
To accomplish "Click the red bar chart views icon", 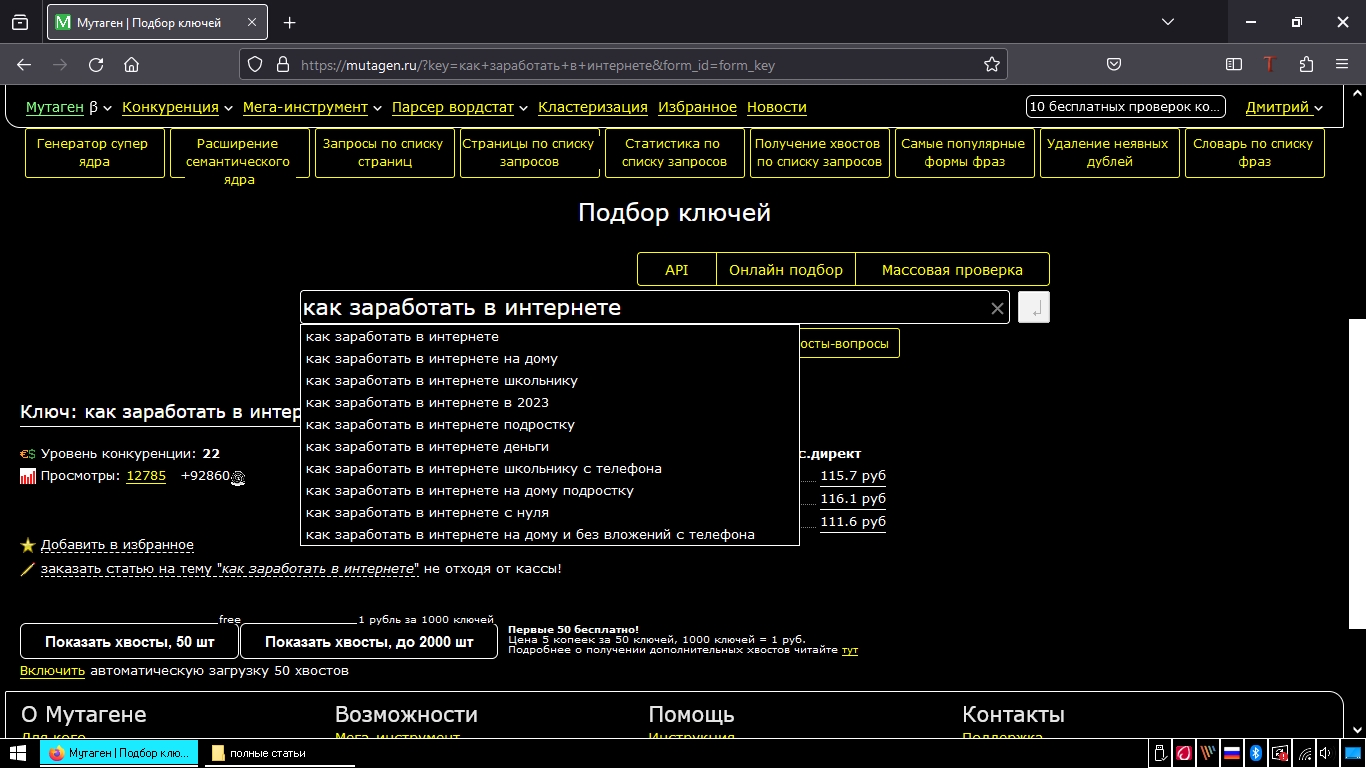I will click(28, 476).
